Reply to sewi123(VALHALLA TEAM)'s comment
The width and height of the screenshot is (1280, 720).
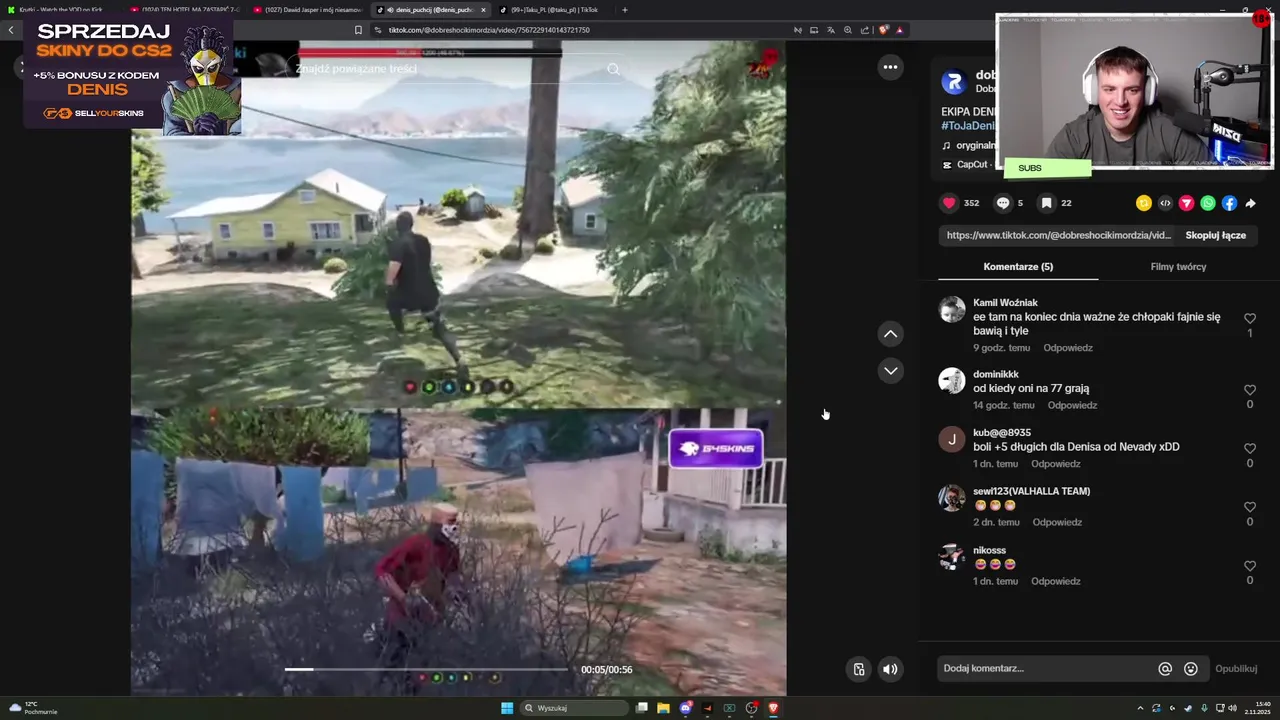[1057, 522]
